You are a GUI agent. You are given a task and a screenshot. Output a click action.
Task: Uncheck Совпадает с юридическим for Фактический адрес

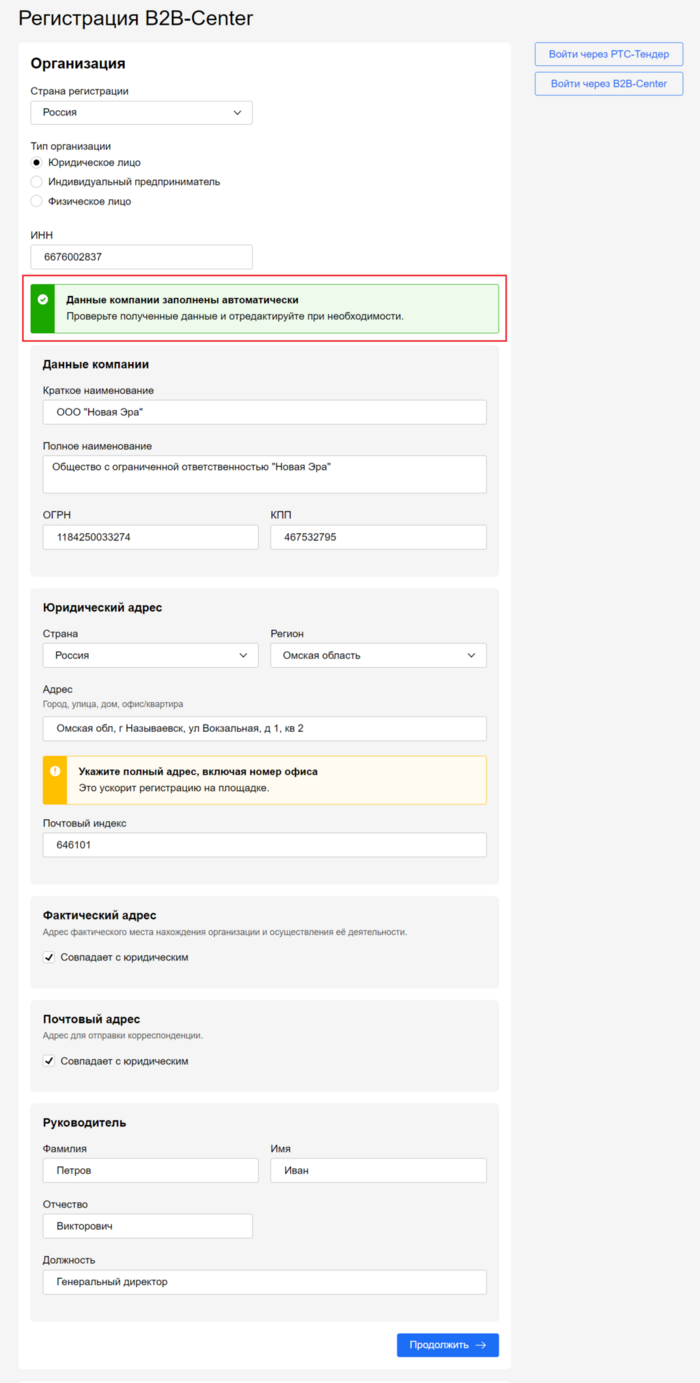49,957
